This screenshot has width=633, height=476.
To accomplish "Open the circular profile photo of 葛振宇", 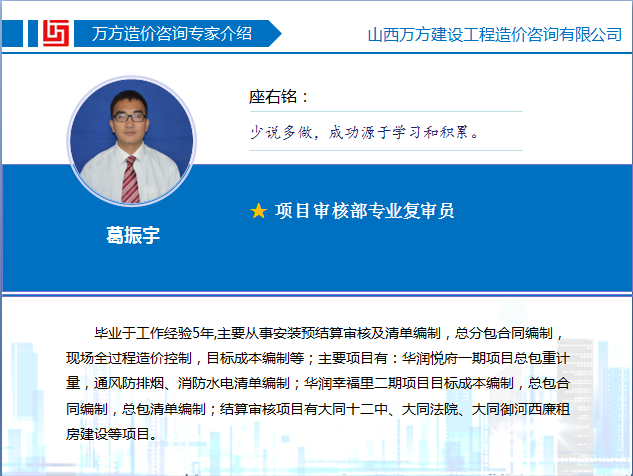I will pos(130,140).
